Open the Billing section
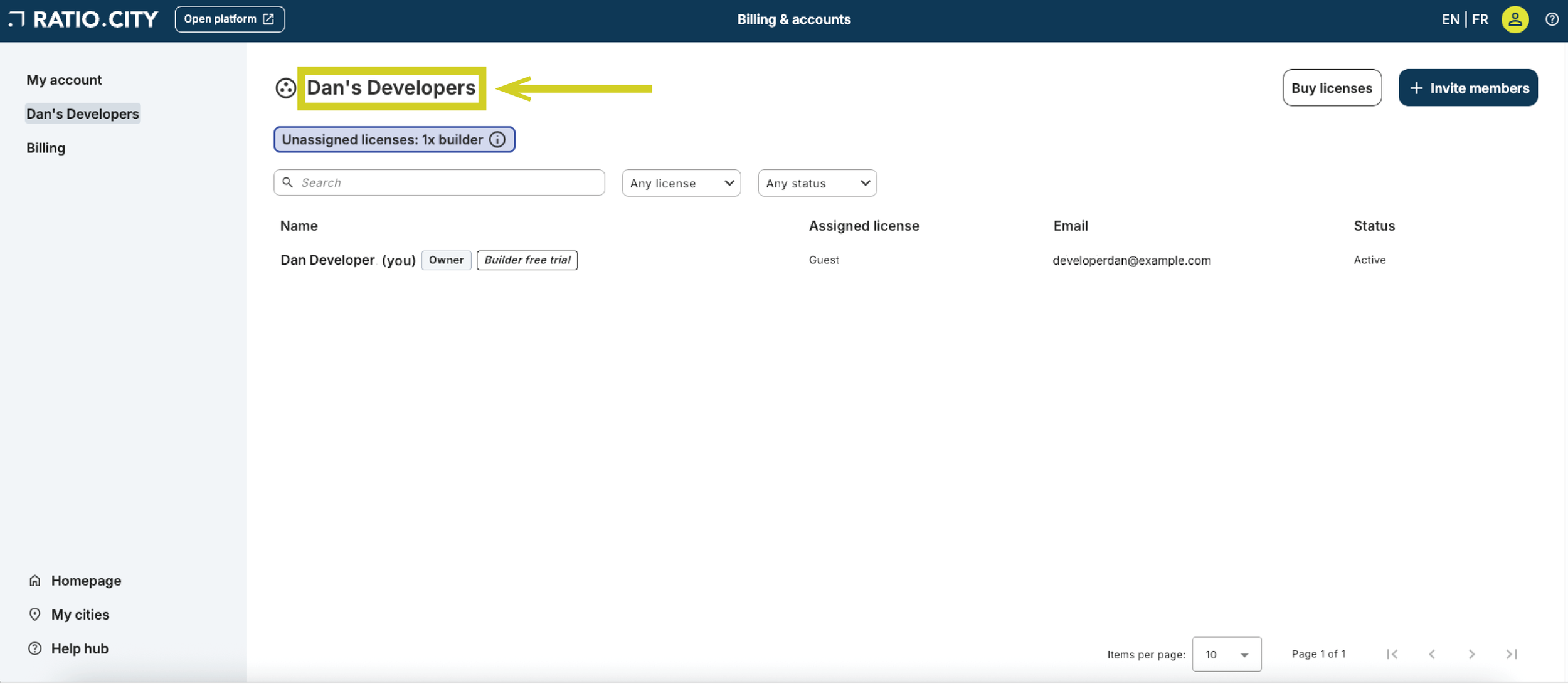 (x=45, y=147)
